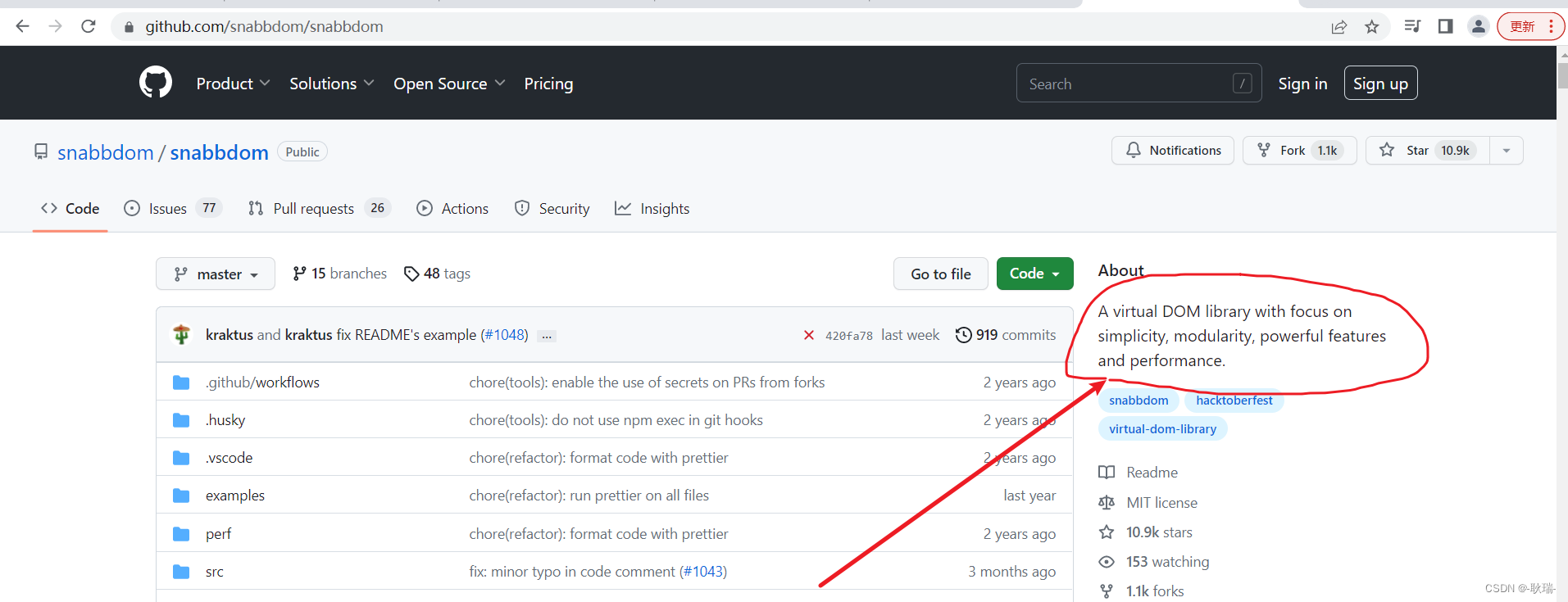Open the master branch dropdown
The height and width of the screenshot is (602, 1568).
[216, 274]
